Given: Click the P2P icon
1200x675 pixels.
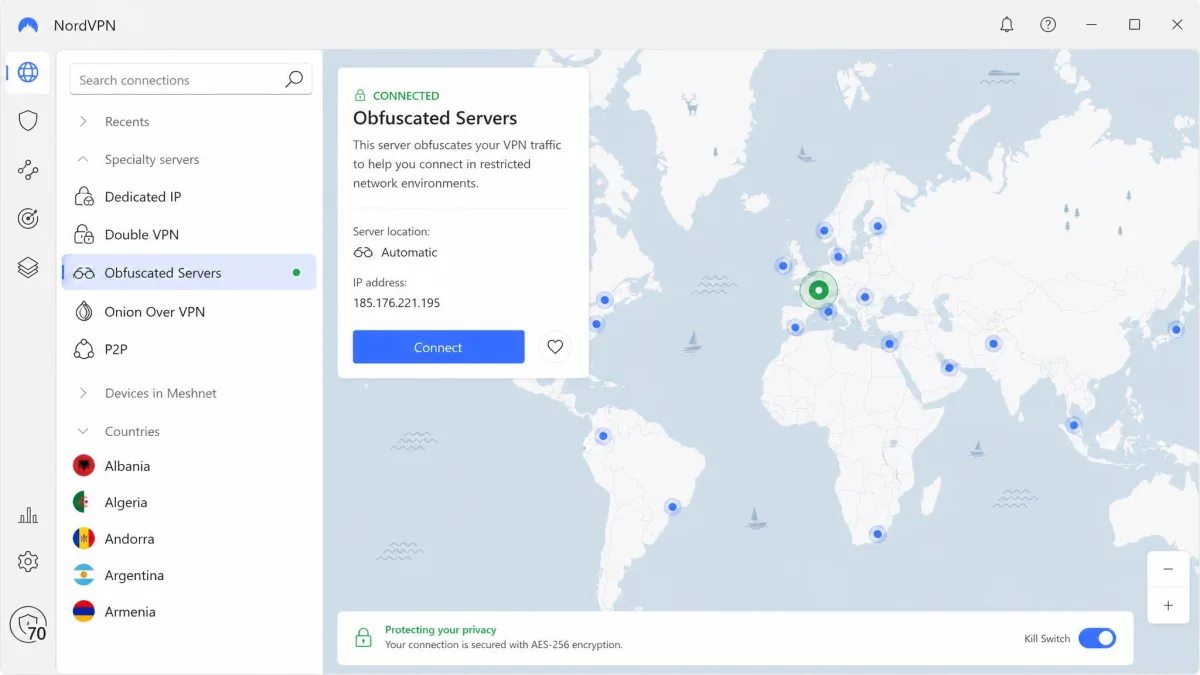Looking at the screenshot, I should pyautogui.click(x=84, y=349).
